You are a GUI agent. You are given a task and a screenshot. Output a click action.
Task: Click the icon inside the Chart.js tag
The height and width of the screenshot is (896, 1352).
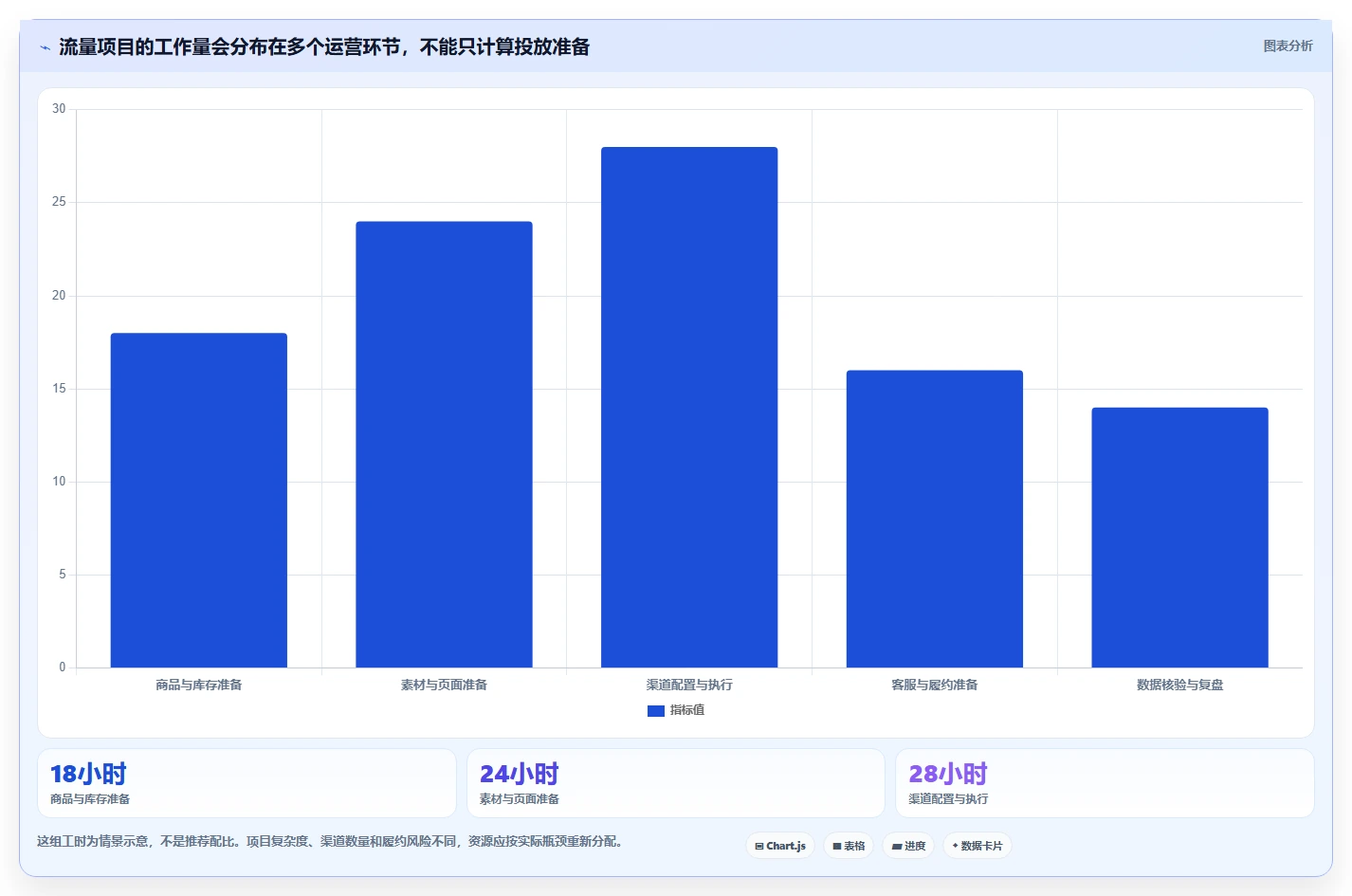(759, 846)
